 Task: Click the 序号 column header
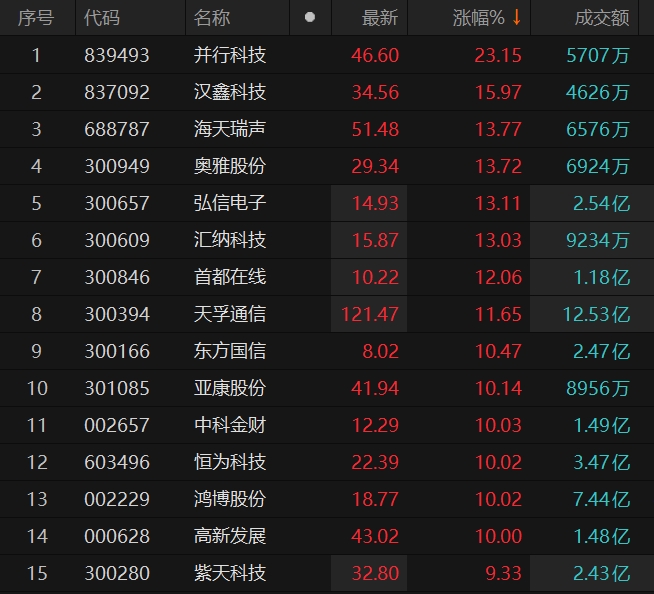point(36,18)
